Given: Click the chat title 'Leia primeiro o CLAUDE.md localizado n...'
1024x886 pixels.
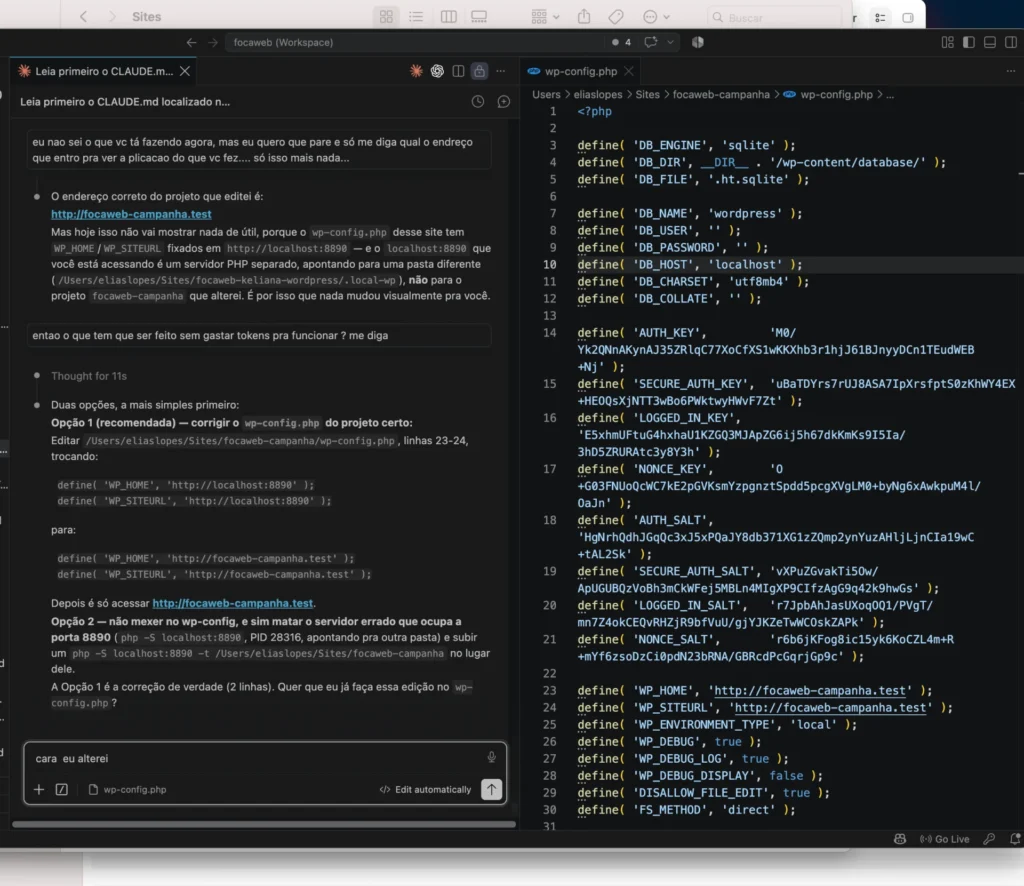Looking at the screenshot, I should click(125, 102).
